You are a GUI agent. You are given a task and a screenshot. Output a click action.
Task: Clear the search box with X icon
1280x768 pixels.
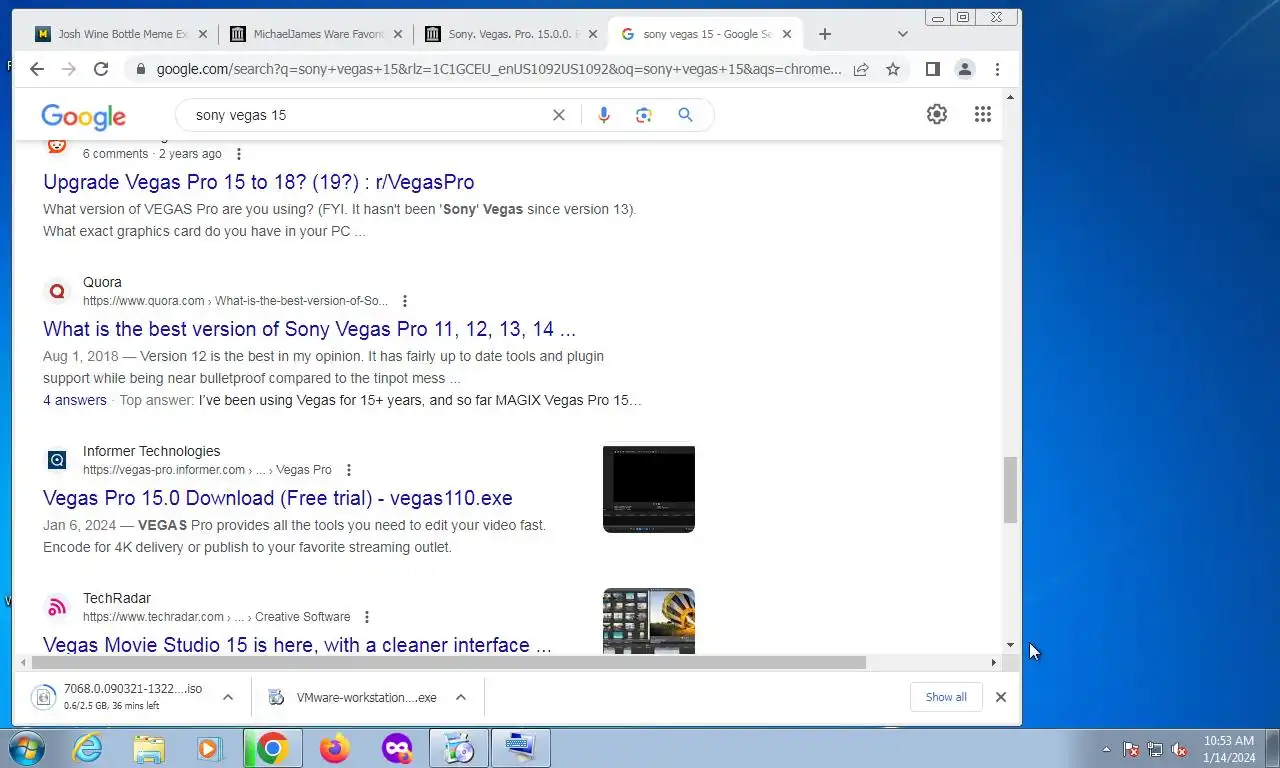[559, 115]
